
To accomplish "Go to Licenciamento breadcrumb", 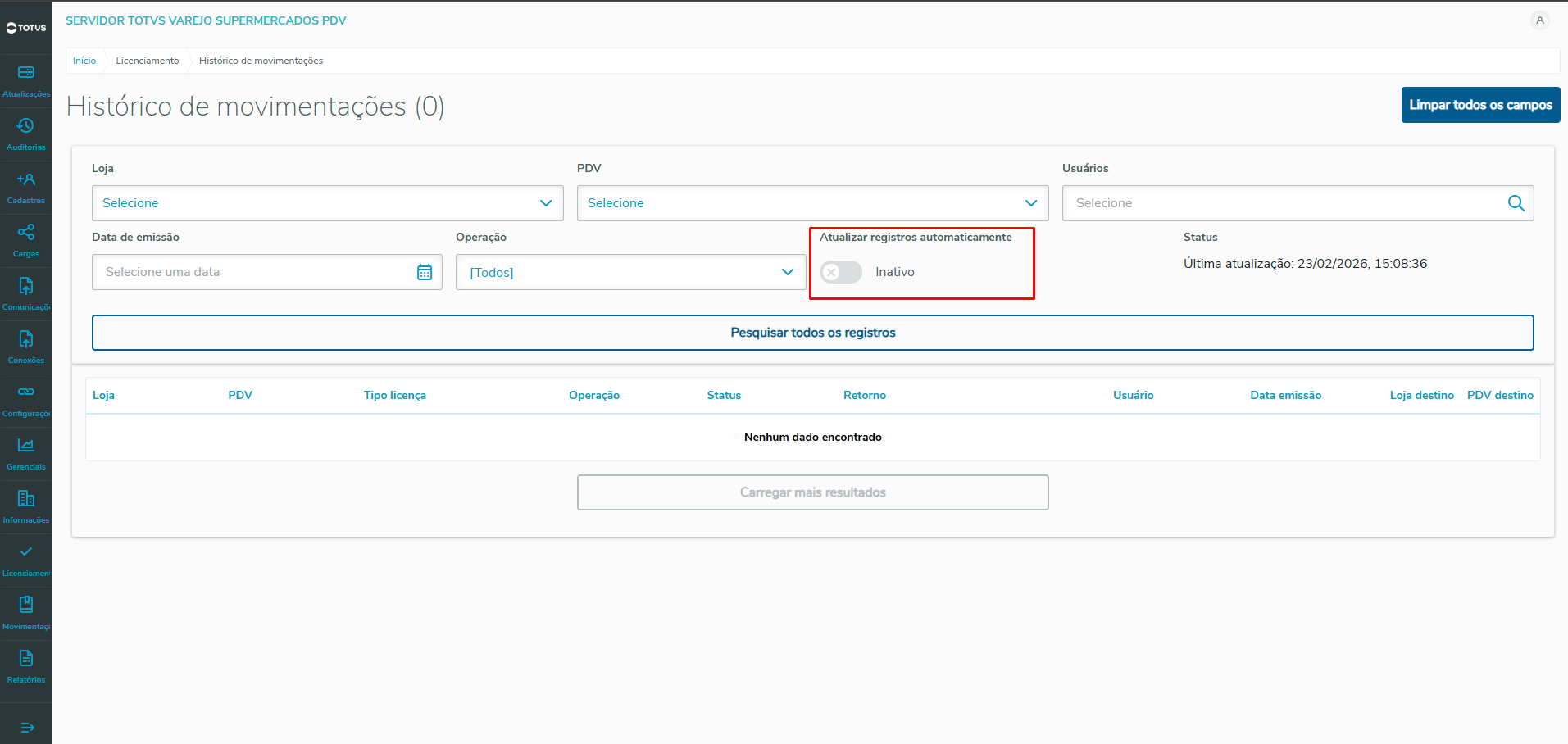I will point(148,61).
